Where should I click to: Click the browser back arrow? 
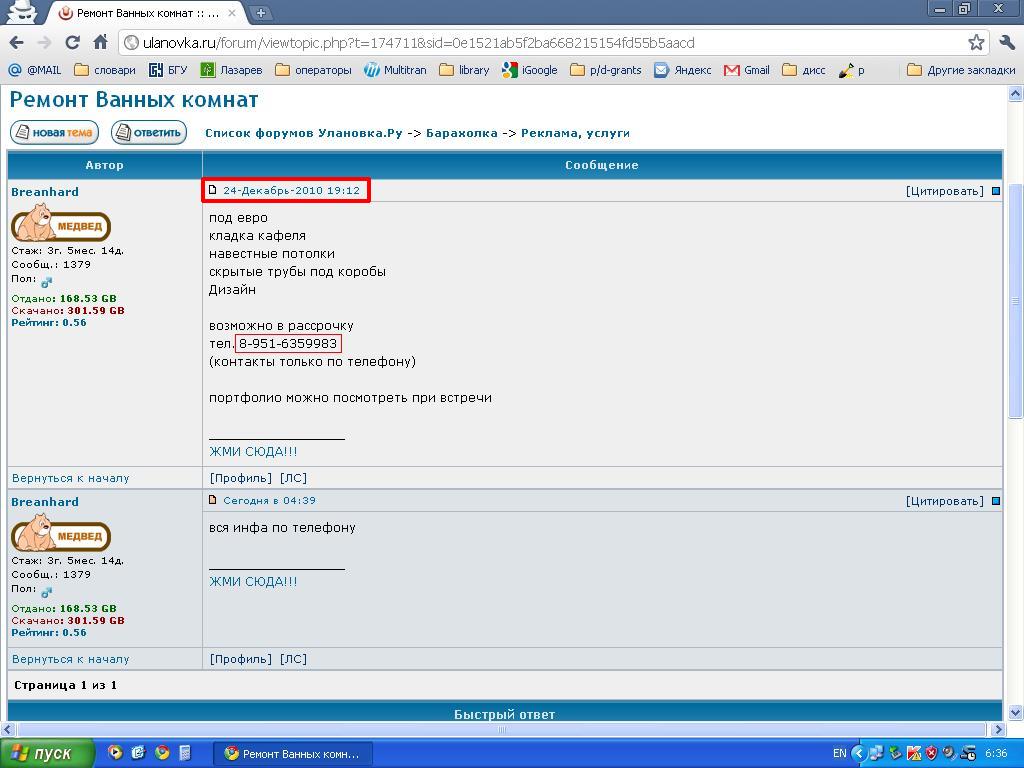click(x=16, y=43)
